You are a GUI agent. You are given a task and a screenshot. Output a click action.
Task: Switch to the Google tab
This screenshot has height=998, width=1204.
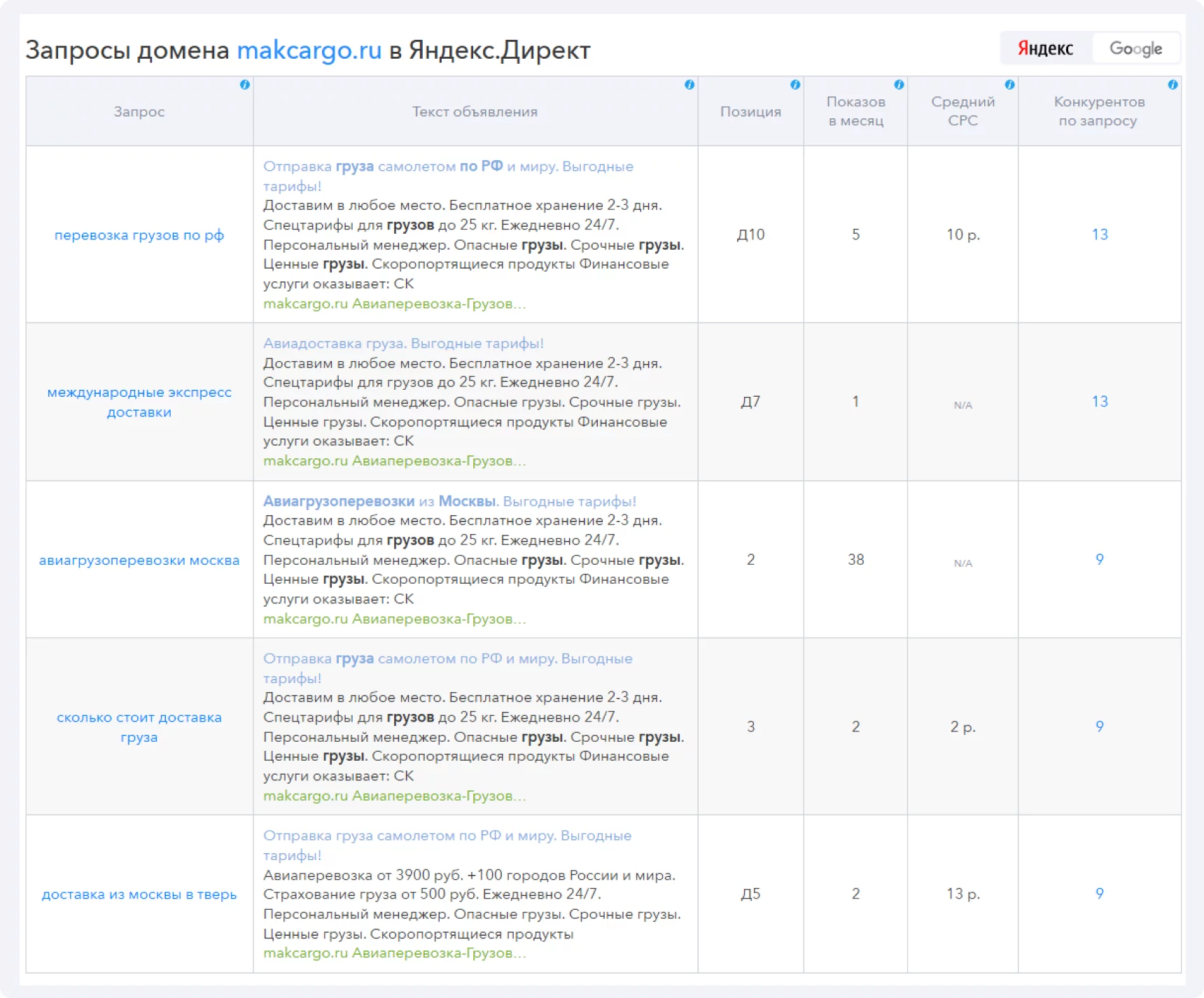[1135, 48]
